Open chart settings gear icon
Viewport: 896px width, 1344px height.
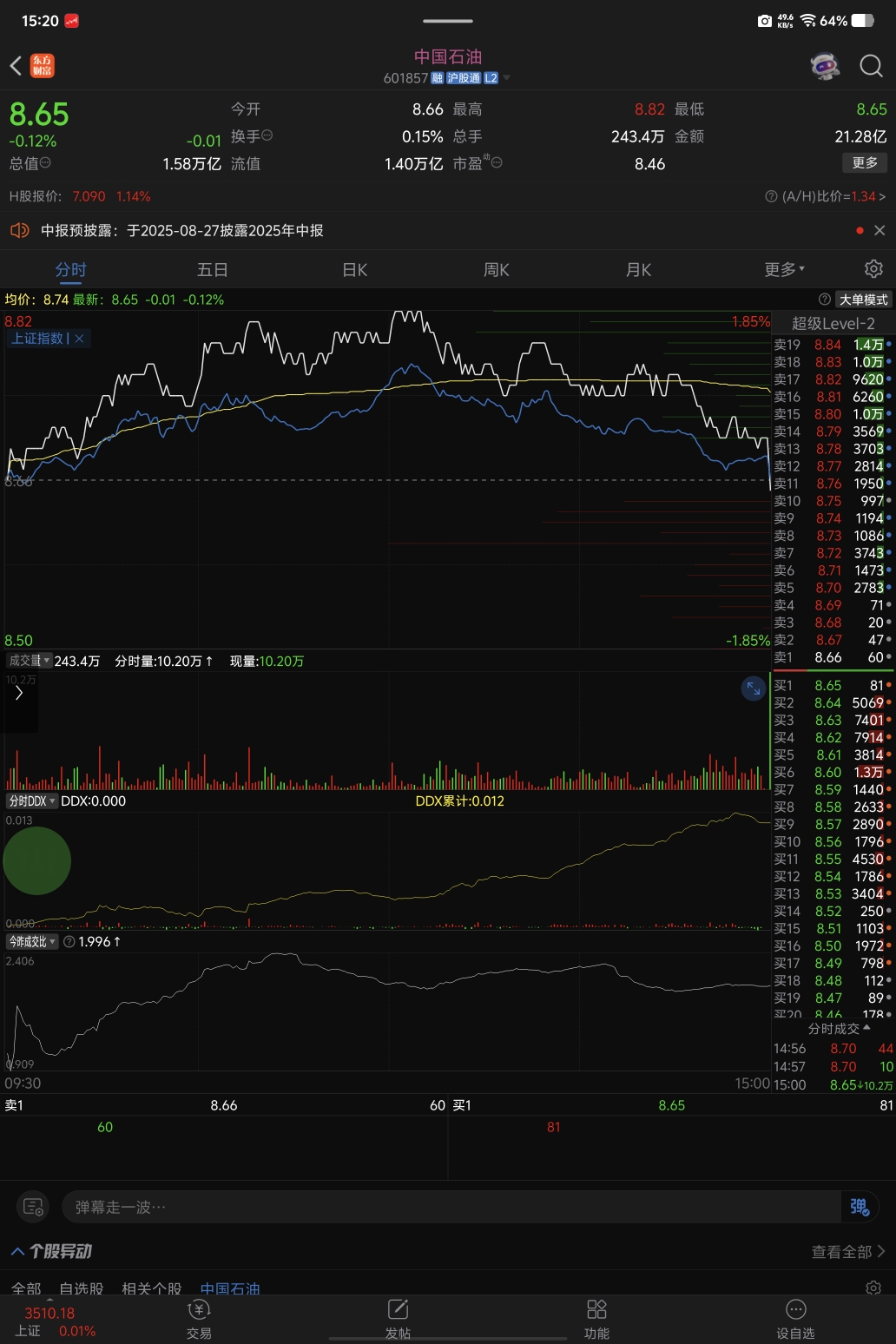(x=873, y=269)
